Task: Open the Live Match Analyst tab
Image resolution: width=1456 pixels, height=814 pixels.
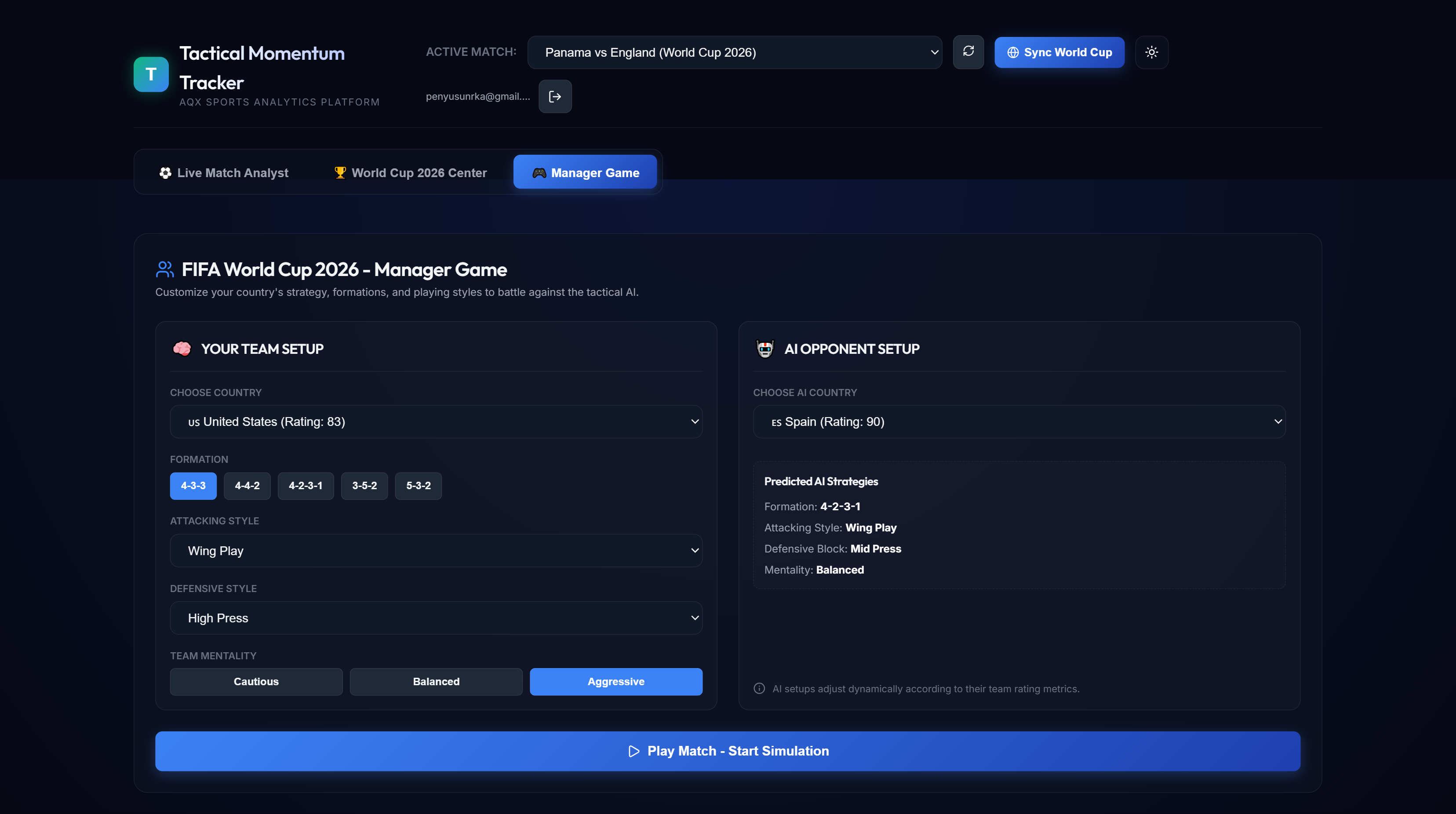Action: tap(223, 172)
